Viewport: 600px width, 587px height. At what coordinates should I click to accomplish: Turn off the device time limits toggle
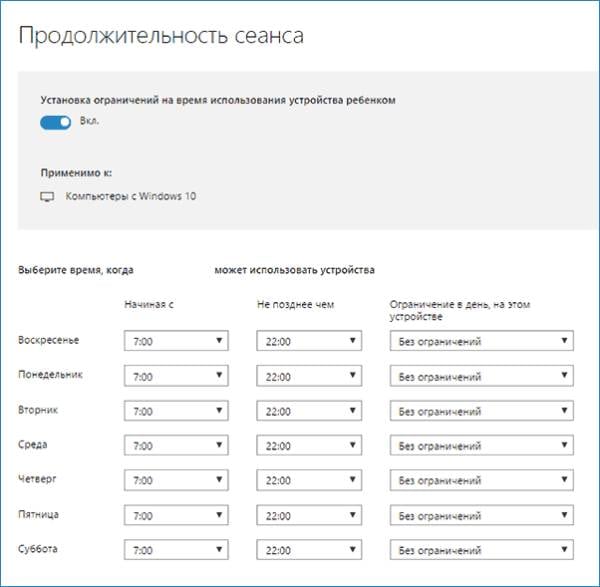click(x=56, y=122)
